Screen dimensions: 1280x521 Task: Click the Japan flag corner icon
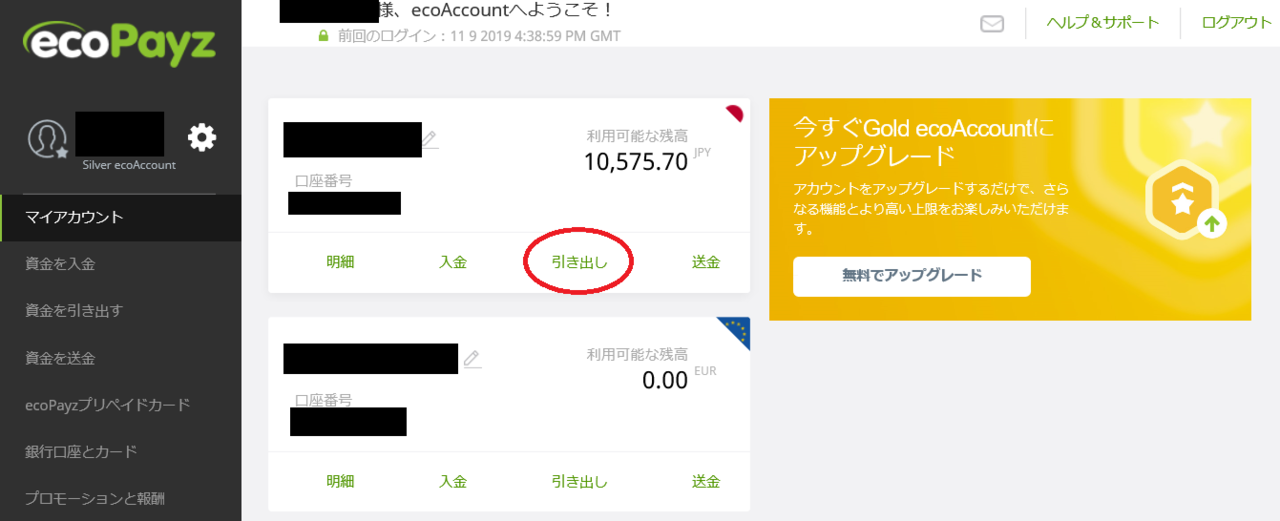click(737, 110)
